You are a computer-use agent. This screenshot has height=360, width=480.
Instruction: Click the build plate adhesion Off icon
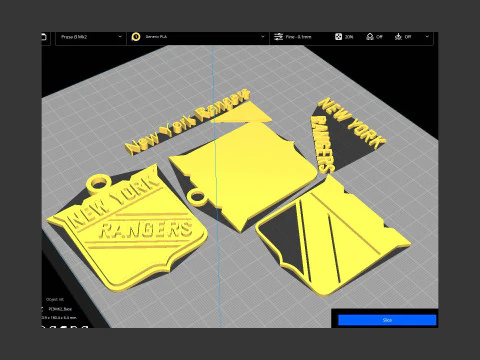[x=398, y=37]
